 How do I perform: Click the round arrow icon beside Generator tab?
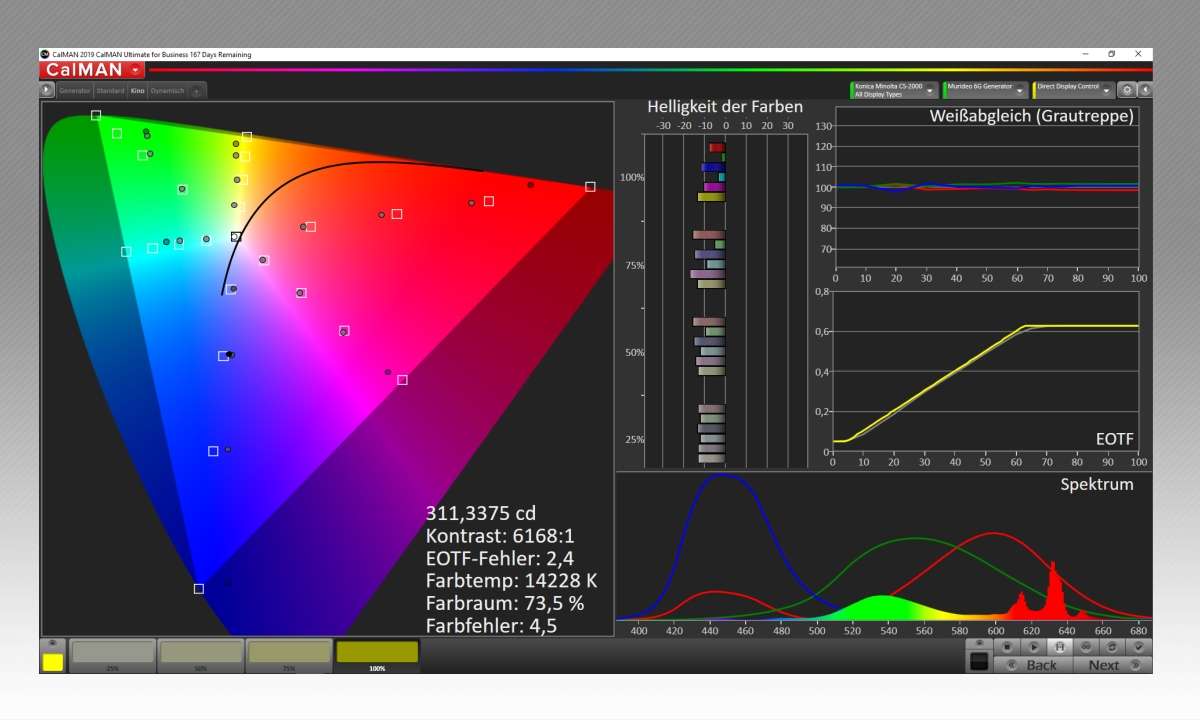click(x=46, y=90)
